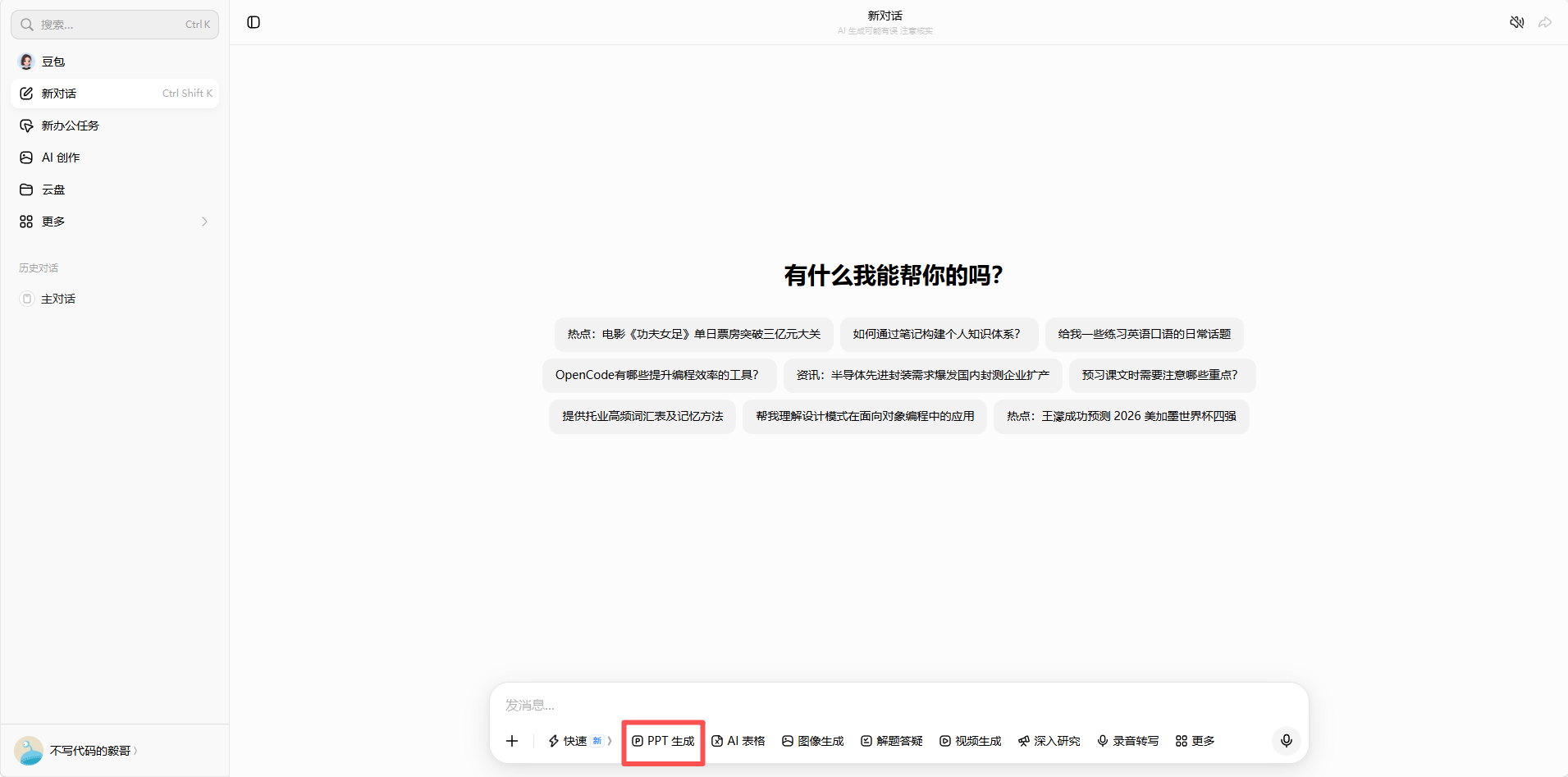The height and width of the screenshot is (777, 1568).
Task: Start a 新对话 from the sidebar
Action: pyautogui.click(x=115, y=94)
